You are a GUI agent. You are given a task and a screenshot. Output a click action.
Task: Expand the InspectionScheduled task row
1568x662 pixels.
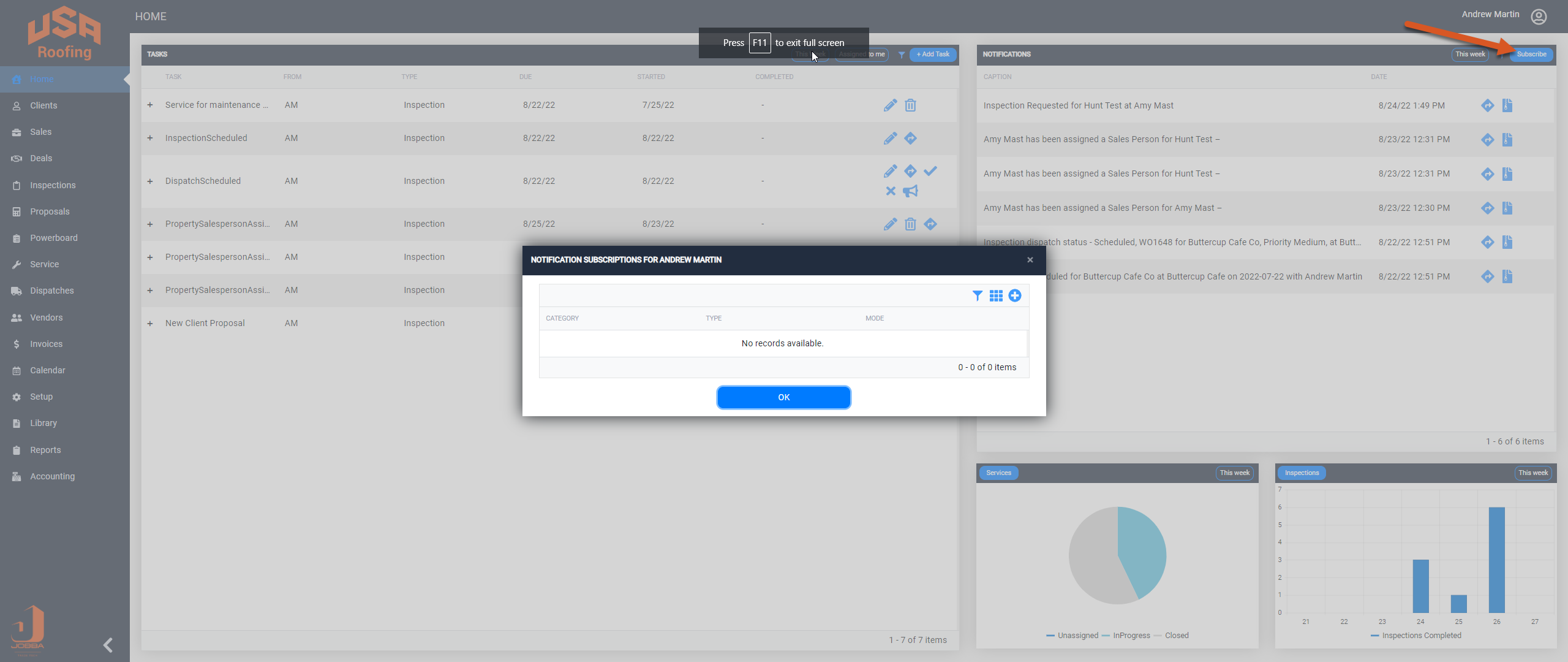point(150,139)
